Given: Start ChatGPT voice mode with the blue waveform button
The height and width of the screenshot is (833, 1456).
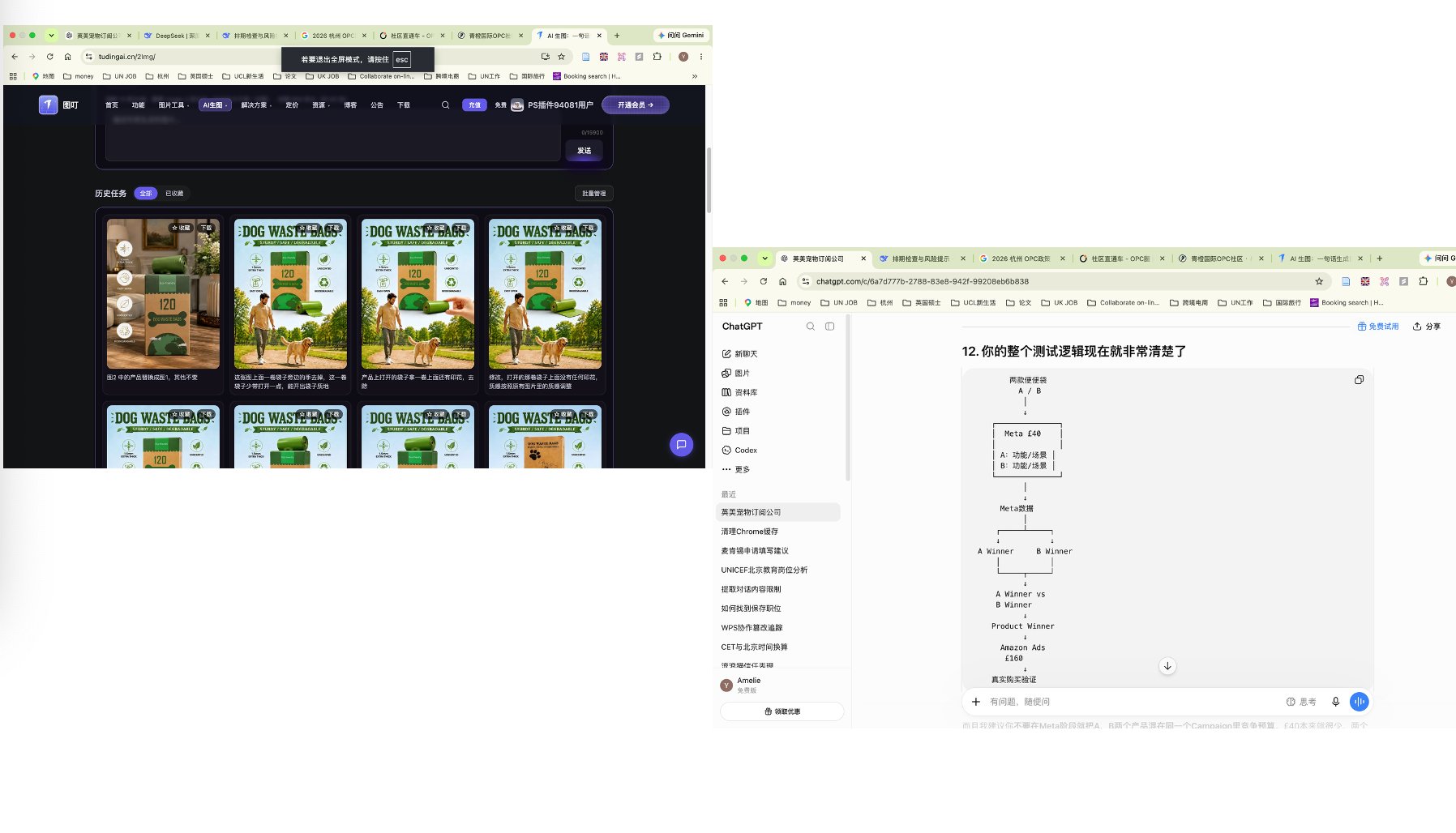Looking at the screenshot, I should click(x=1359, y=702).
